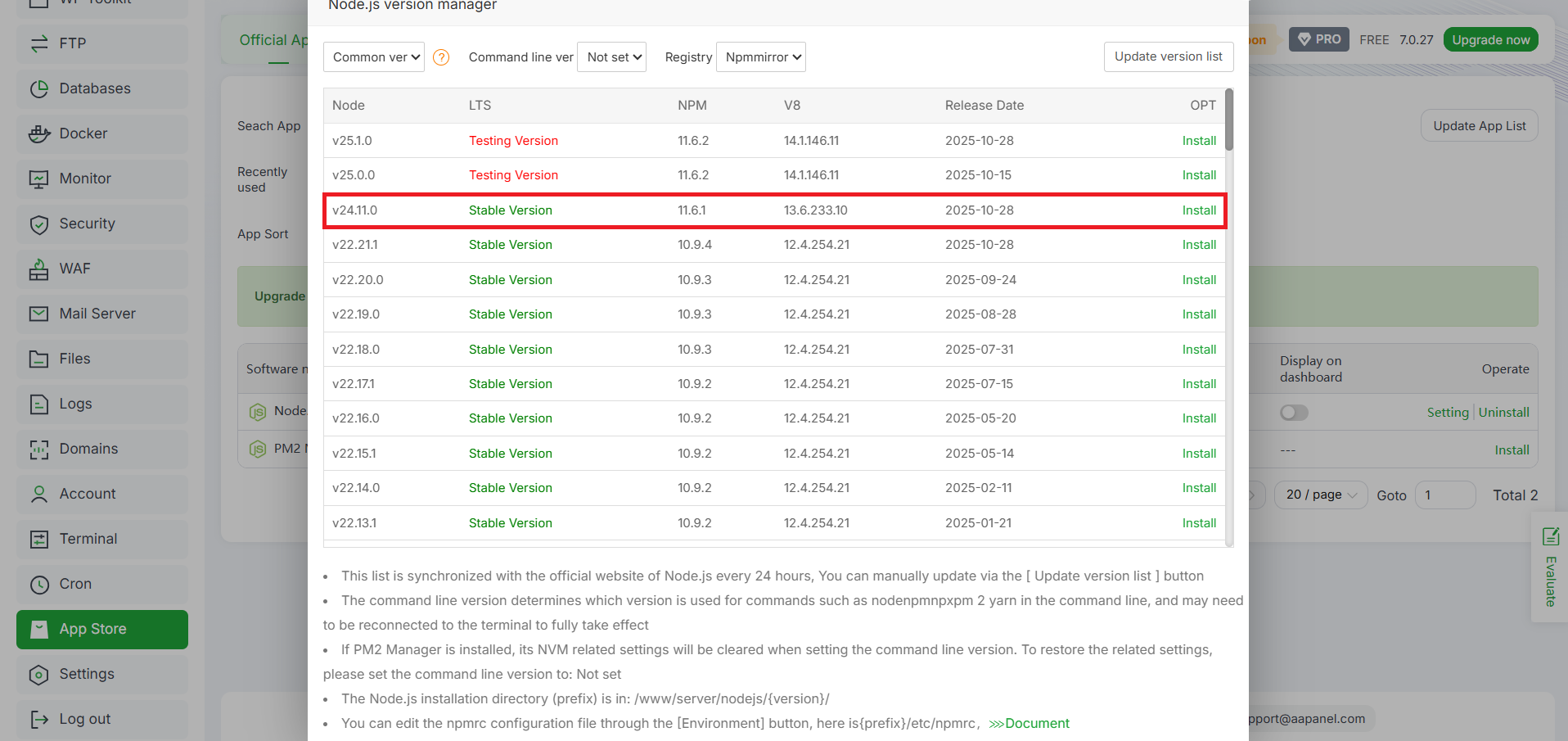Open Monitor chart icon

pyautogui.click(x=38, y=178)
